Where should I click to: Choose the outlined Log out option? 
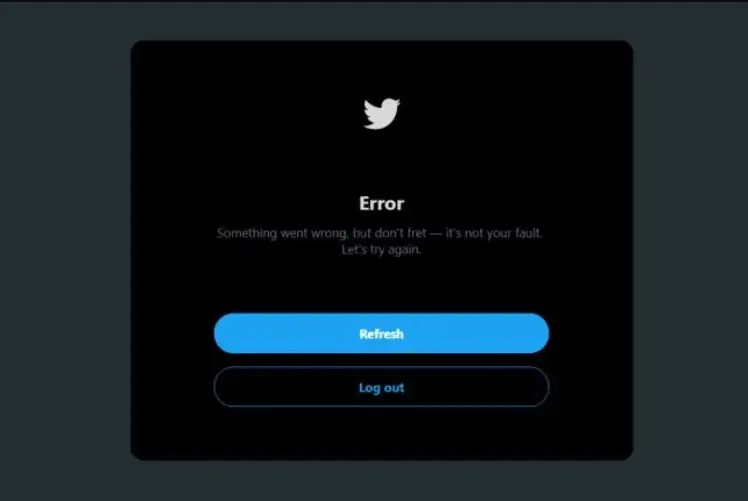(381, 387)
